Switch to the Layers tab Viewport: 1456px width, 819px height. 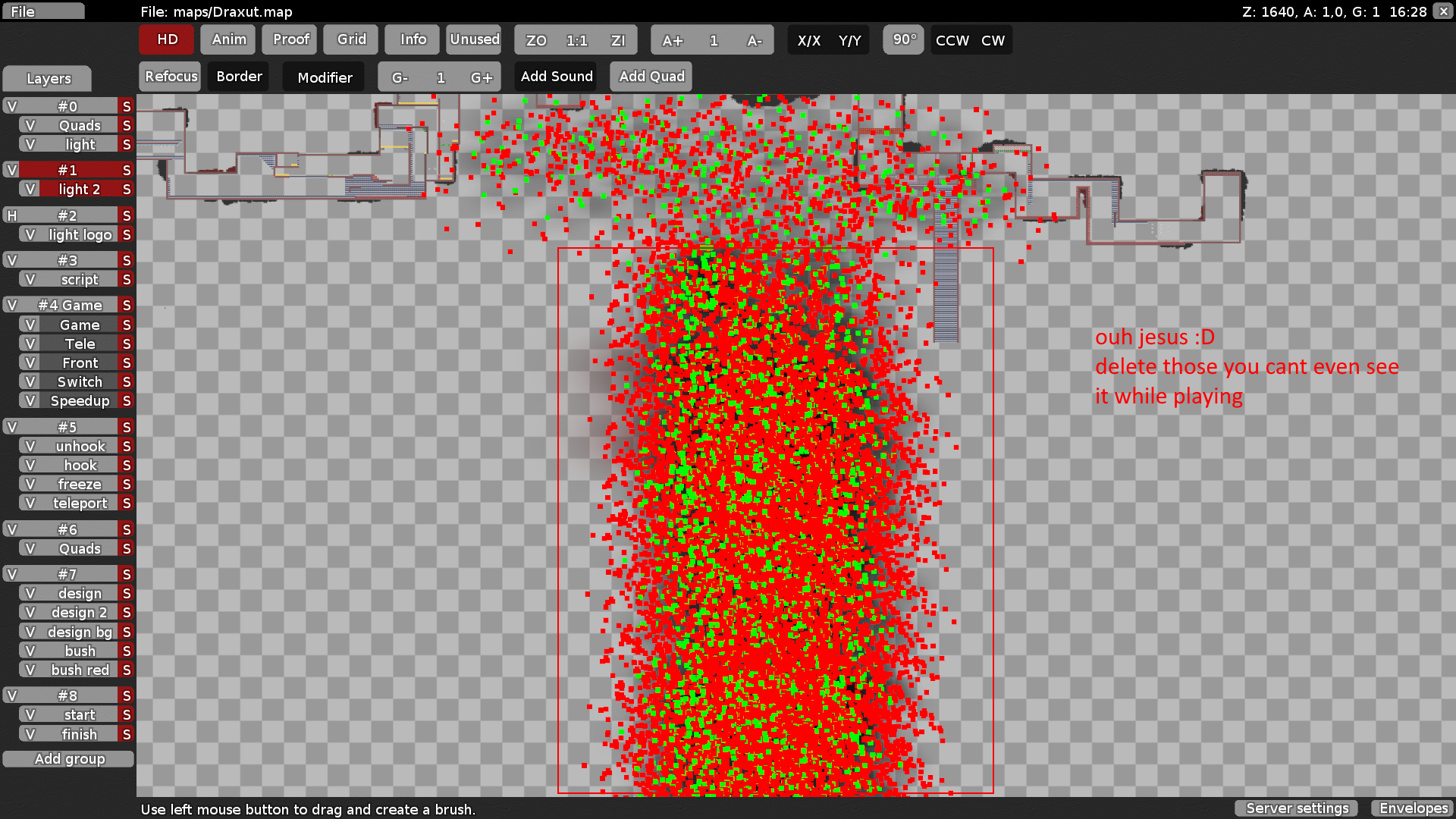[x=48, y=79]
